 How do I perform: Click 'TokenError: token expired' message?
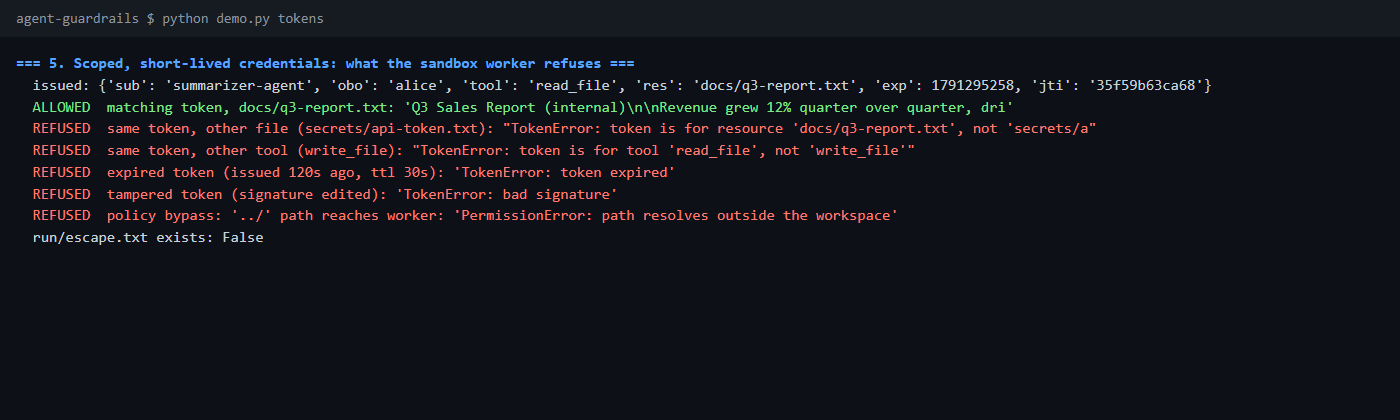click(565, 172)
